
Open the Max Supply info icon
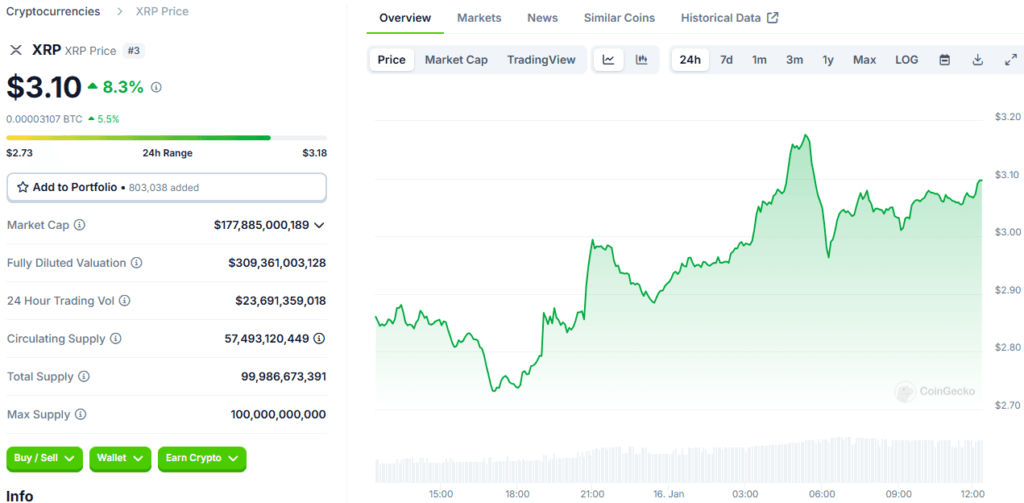[80, 414]
